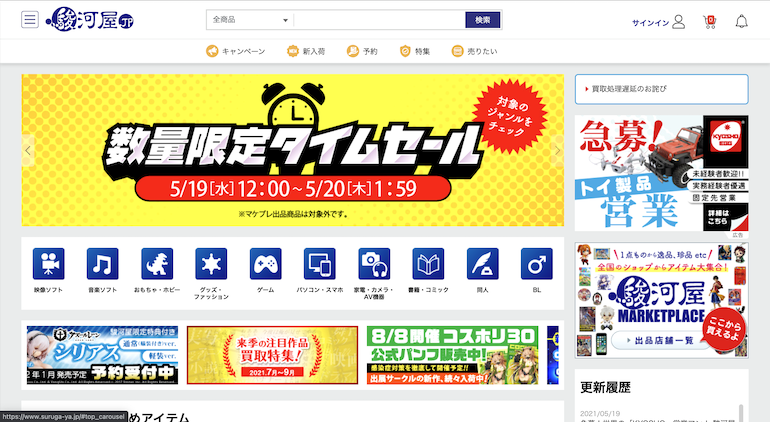Go to next carousel slide
Screen dimensions: 770x422
click(x=557, y=150)
